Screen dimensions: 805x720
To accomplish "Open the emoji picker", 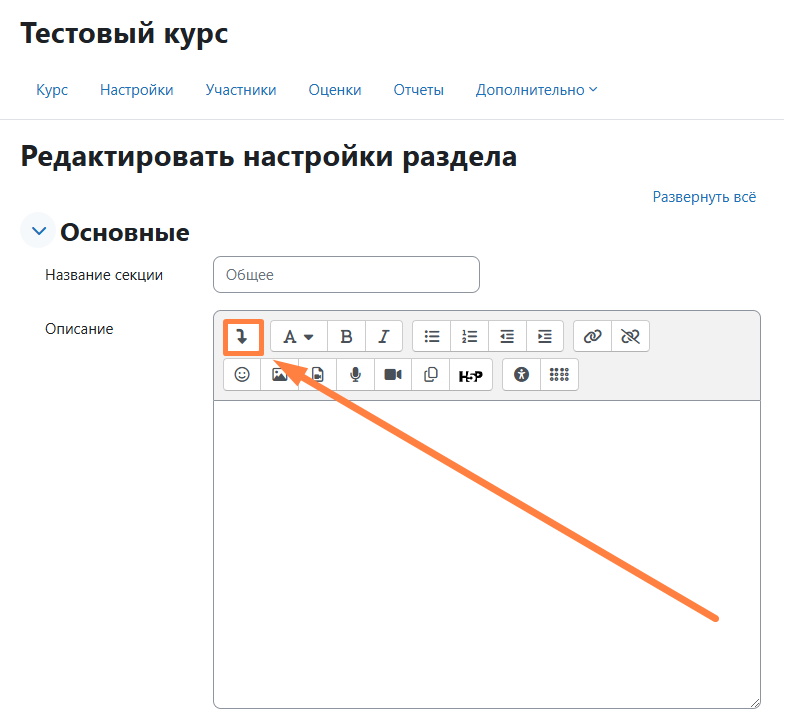I will coord(242,375).
